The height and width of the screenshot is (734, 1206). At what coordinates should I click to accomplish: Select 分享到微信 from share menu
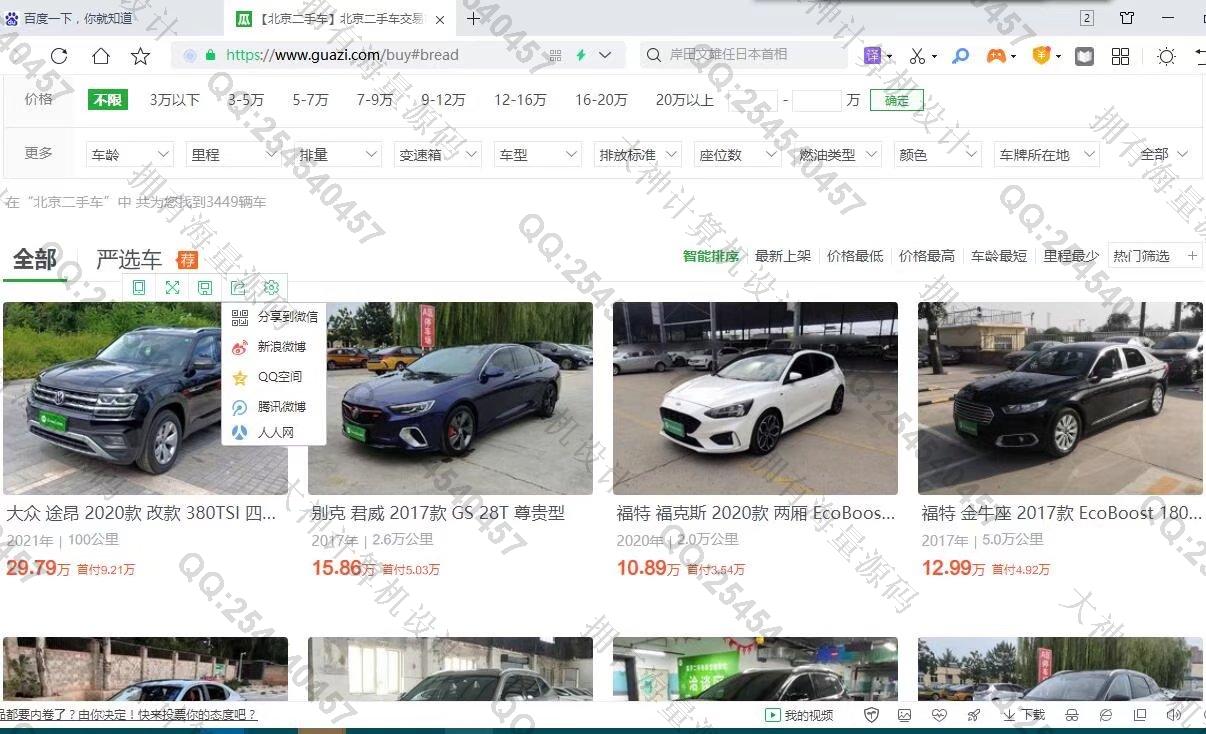click(274, 317)
